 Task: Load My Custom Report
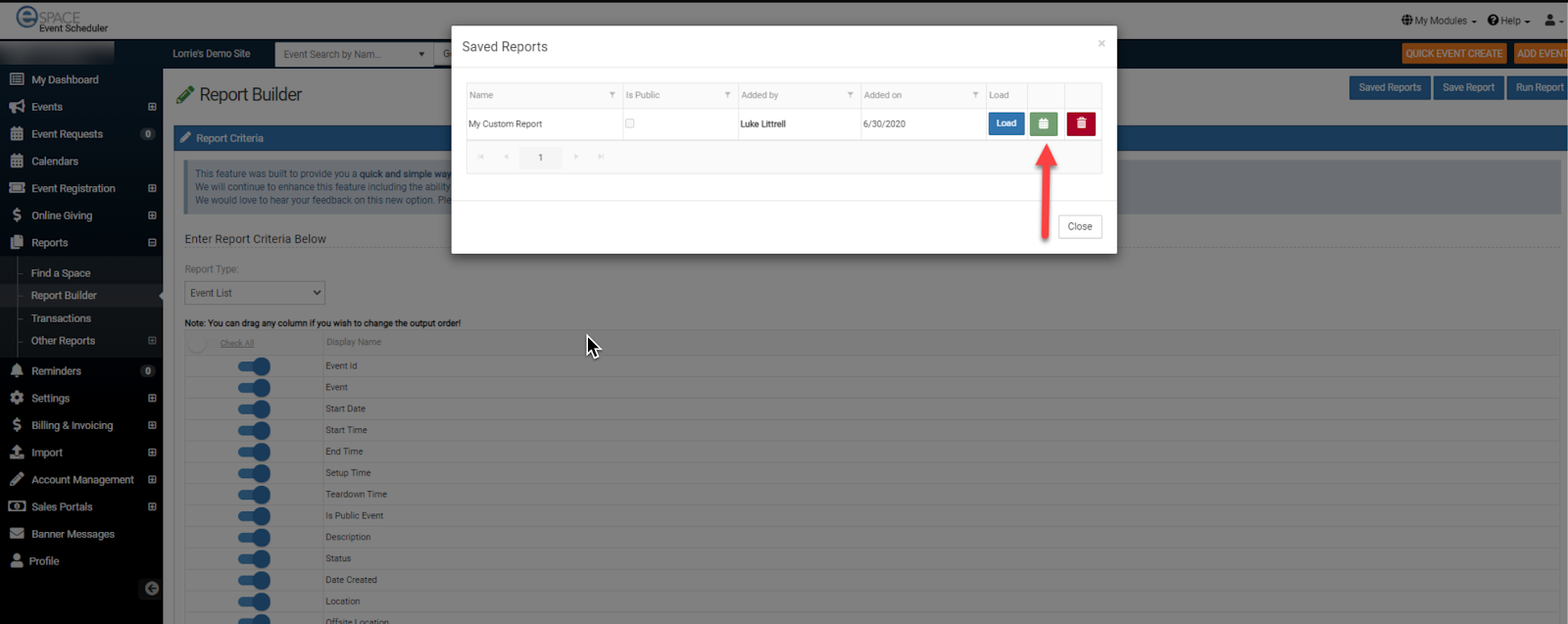(x=1006, y=123)
